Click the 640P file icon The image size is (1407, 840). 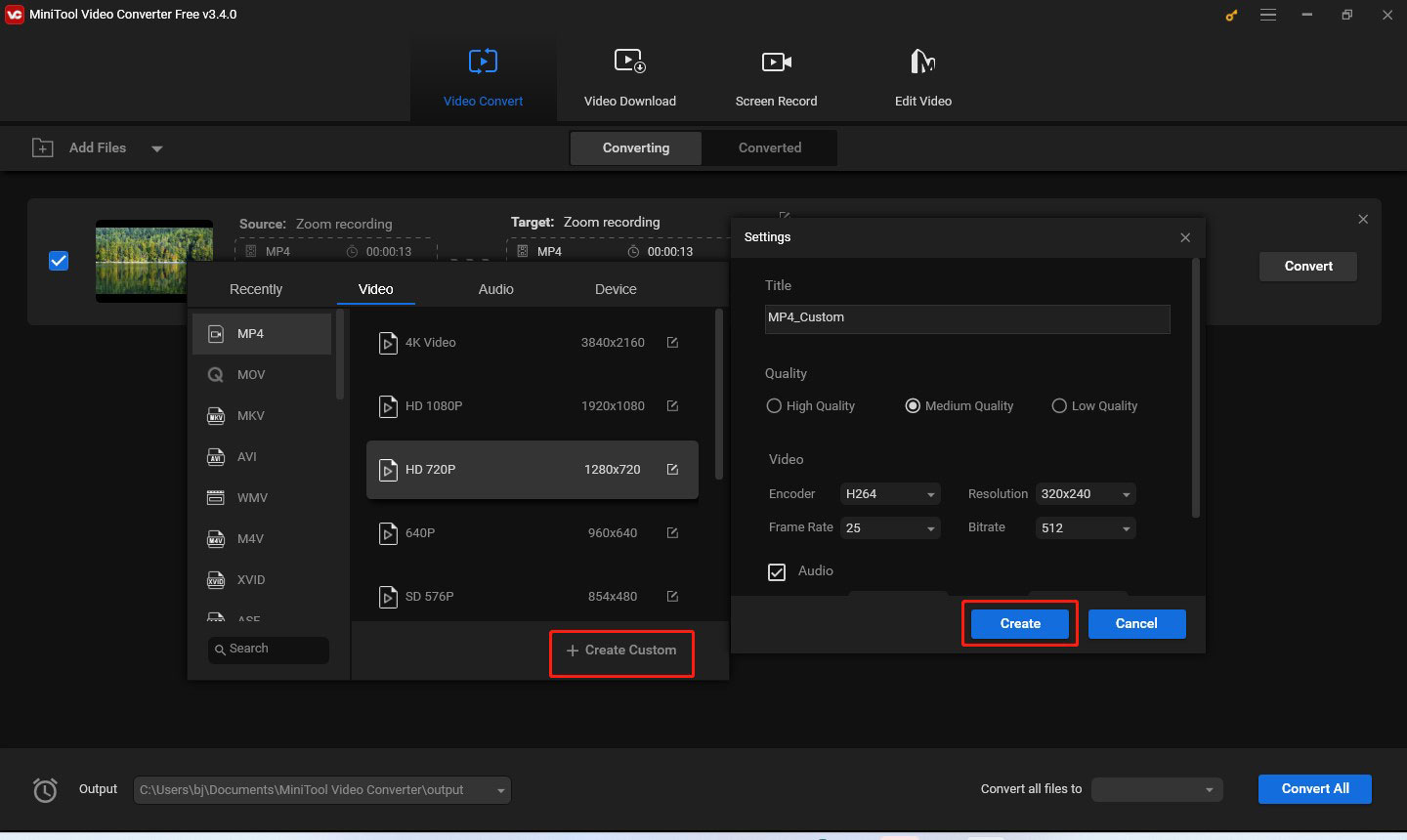[x=388, y=533]
